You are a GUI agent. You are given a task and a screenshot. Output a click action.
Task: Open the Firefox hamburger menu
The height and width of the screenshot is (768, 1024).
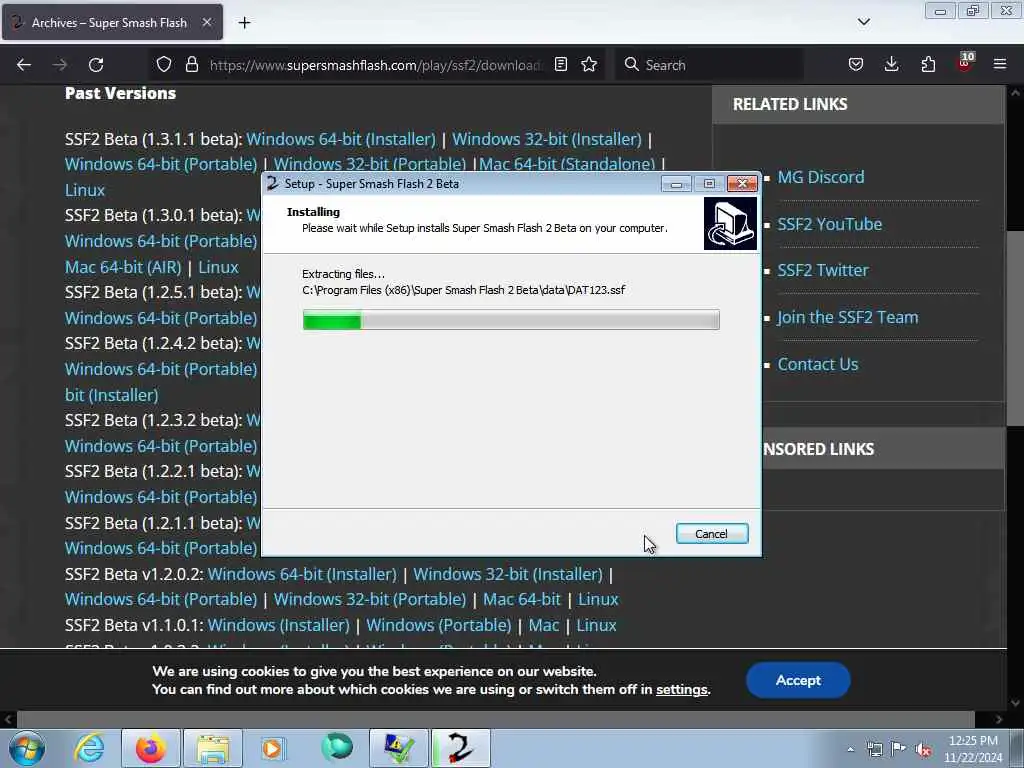[1000, 64]
